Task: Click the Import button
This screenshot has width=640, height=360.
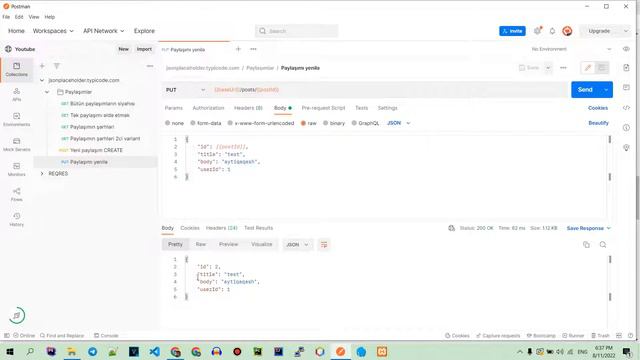Action: point(144,49)
